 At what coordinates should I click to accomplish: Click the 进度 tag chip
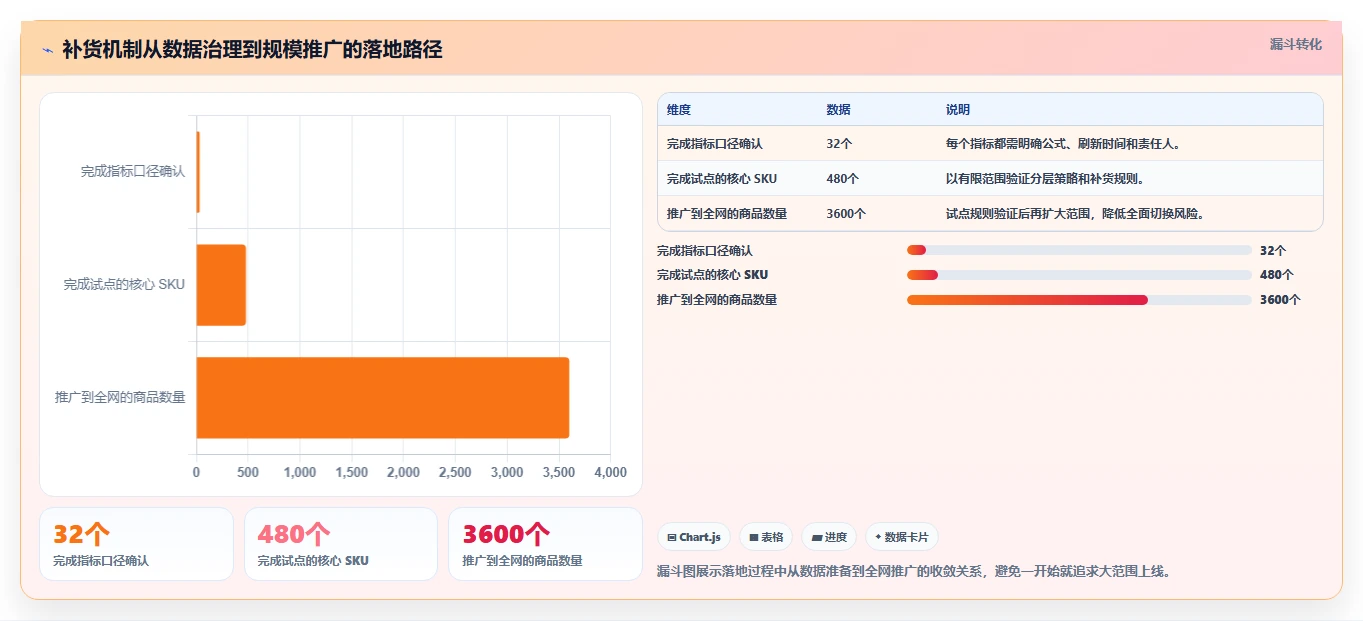pyautogui.click(x=829, y=537)
